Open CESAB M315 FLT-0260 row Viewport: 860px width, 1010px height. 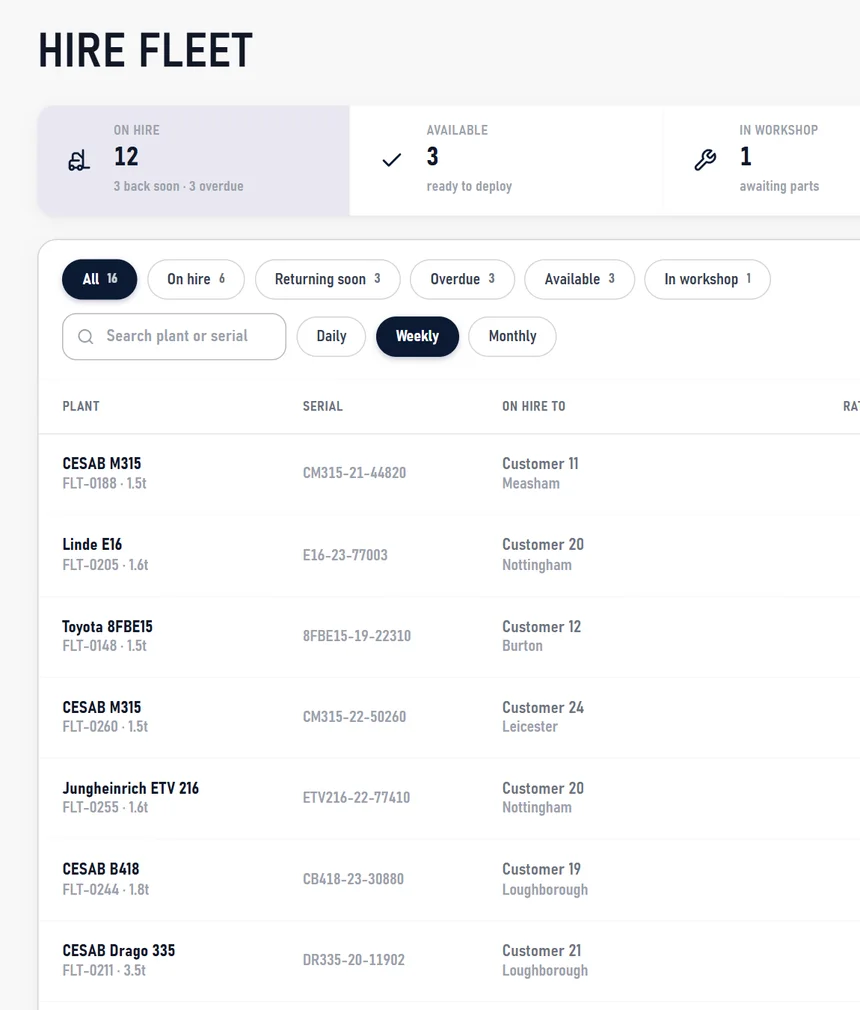pos(450,717)
